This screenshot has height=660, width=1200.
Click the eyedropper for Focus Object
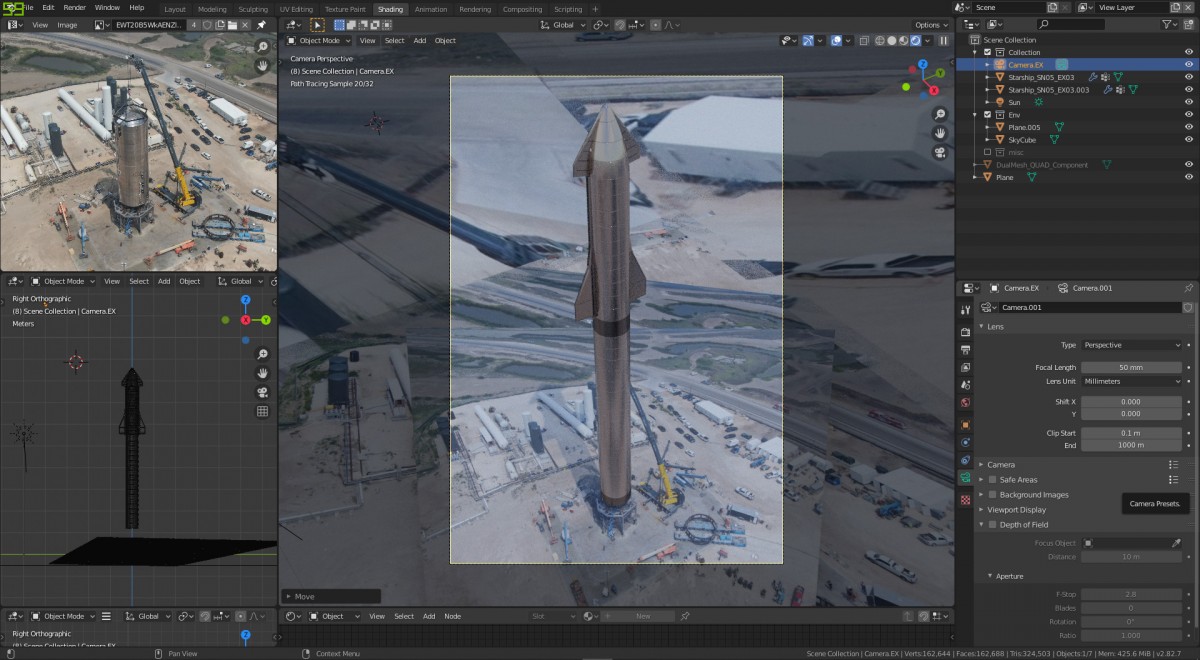pyautogui.click(x=1176, y=543)
